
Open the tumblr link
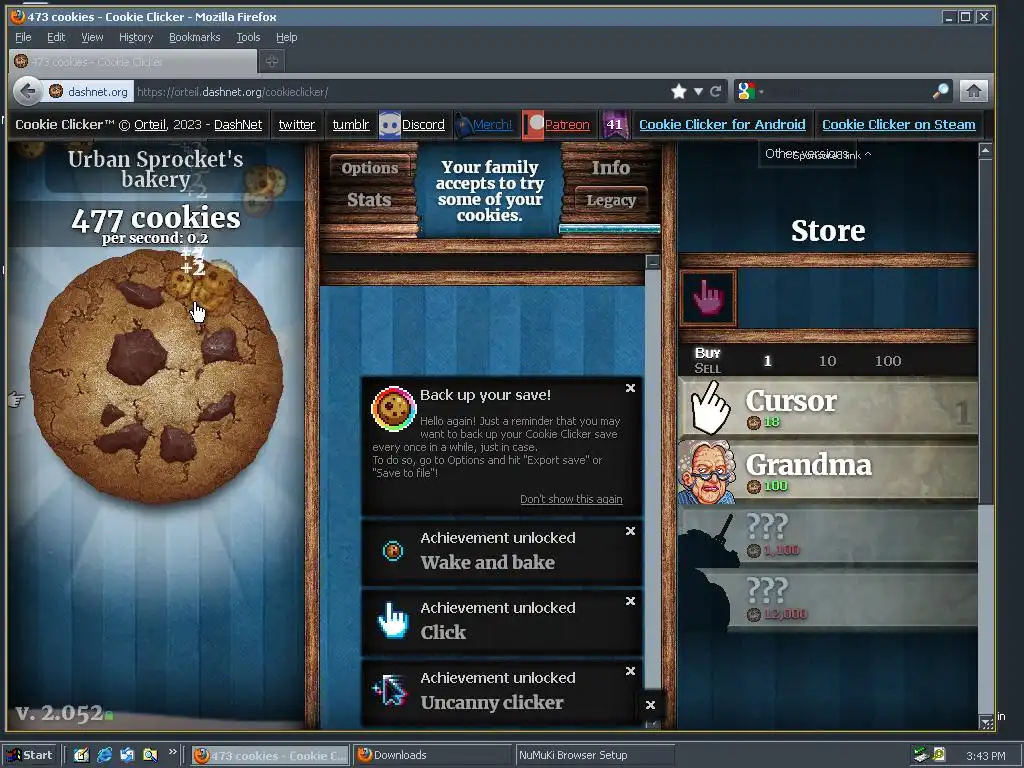coord(351,125)
